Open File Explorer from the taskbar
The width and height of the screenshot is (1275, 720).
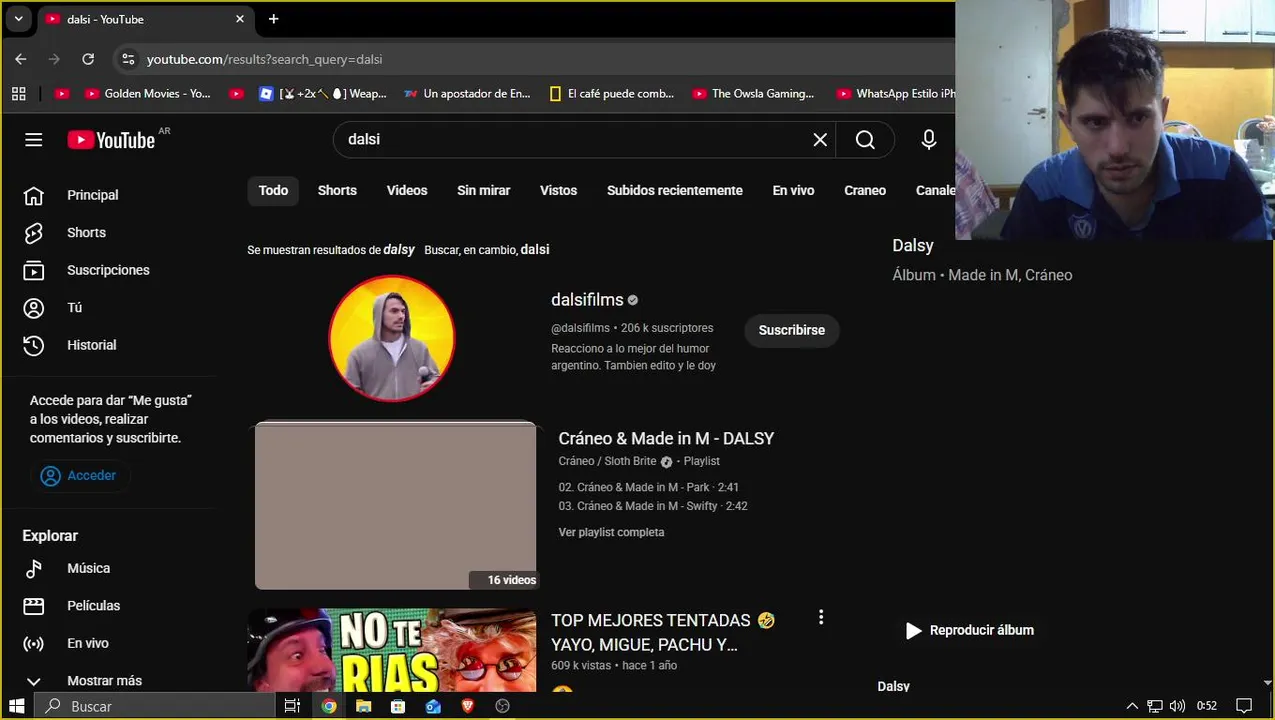point(363,706)
